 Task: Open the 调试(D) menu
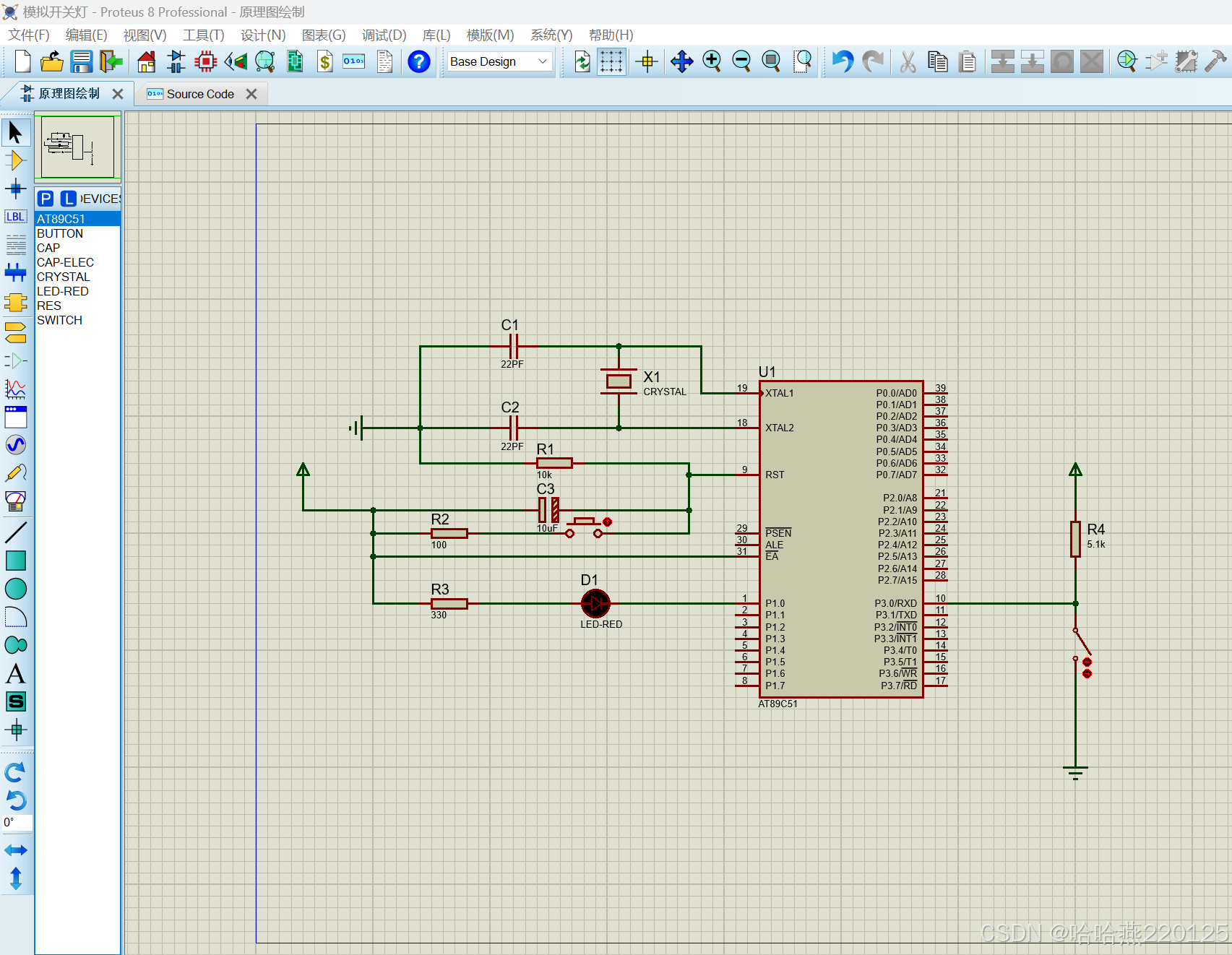coord(384,35)
